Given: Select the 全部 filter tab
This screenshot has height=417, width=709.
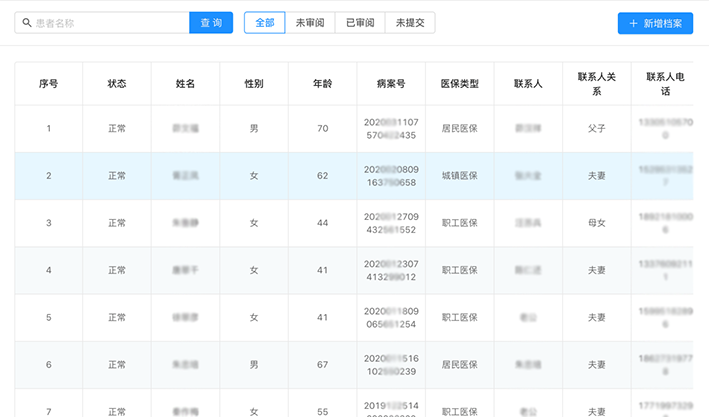Looking at the screenshot, I should coord(264,22).
